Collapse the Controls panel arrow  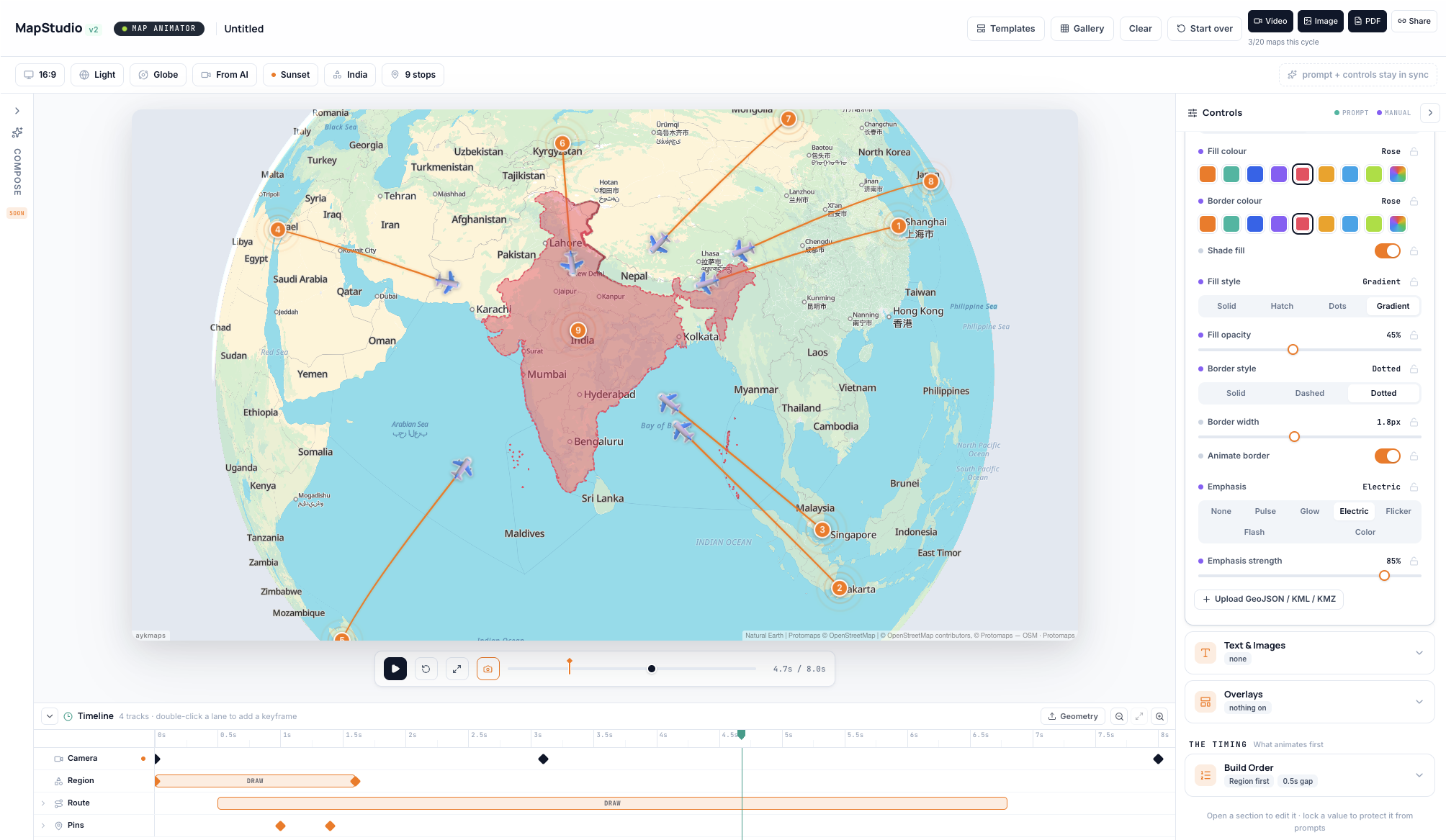tap(1430, 113)
